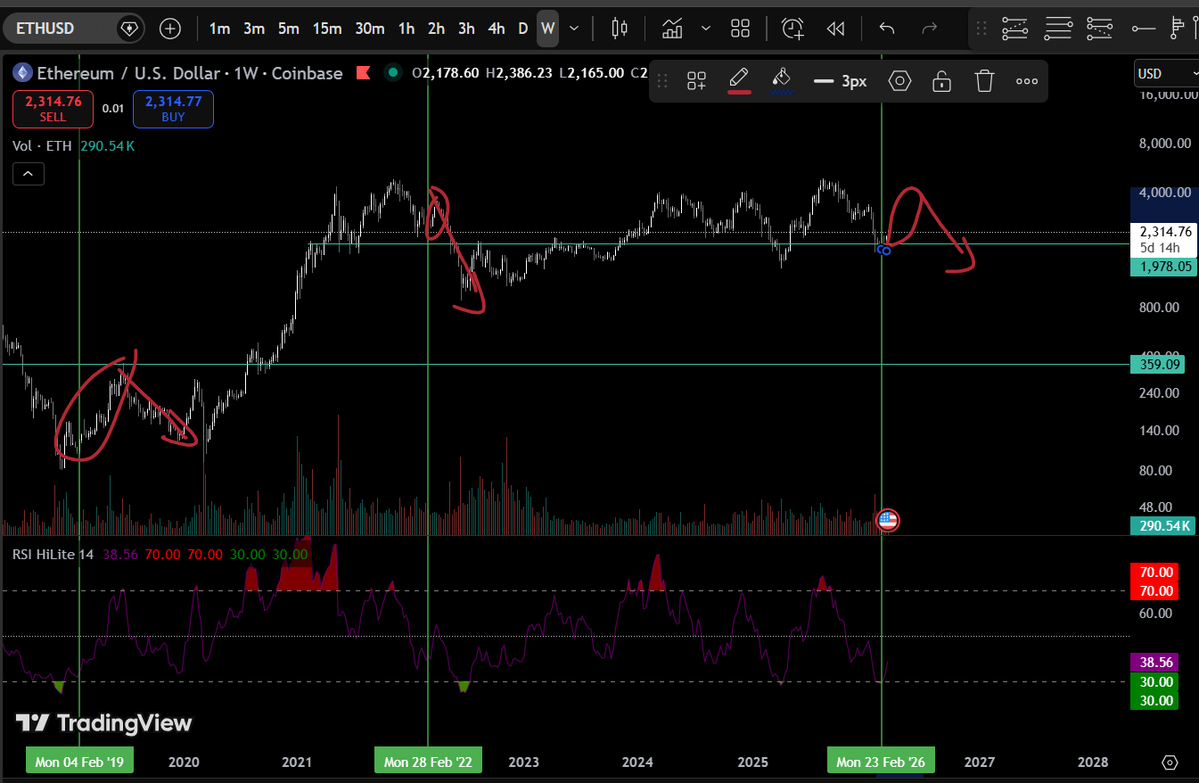Collapse the indicator legend with caret button
Image resolution: width=1199 pixels, height=783 pixels.
pyautogui.click(x=28, y=174)
